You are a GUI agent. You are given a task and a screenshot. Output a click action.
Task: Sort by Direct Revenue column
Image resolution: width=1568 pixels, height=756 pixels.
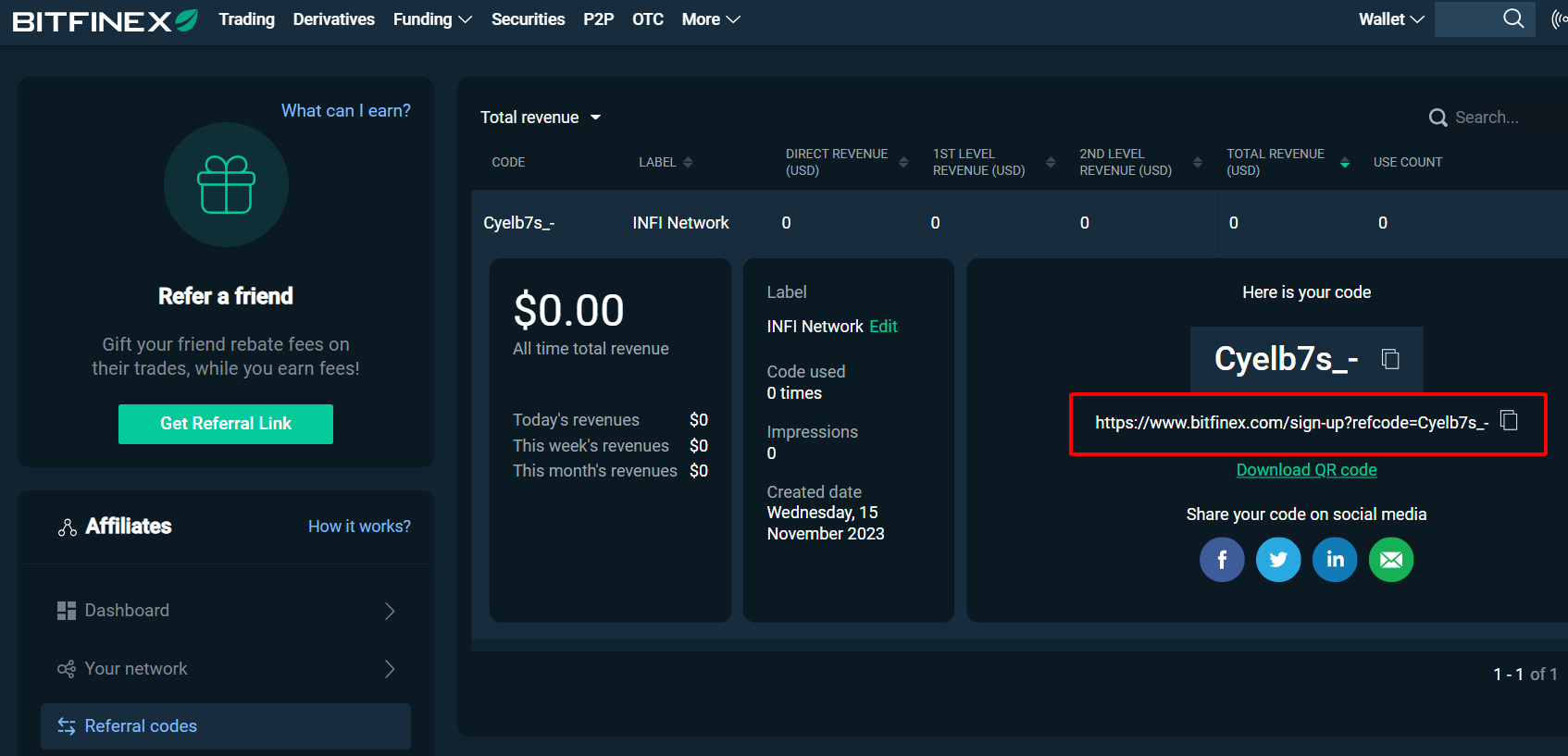tap(903, 162)
